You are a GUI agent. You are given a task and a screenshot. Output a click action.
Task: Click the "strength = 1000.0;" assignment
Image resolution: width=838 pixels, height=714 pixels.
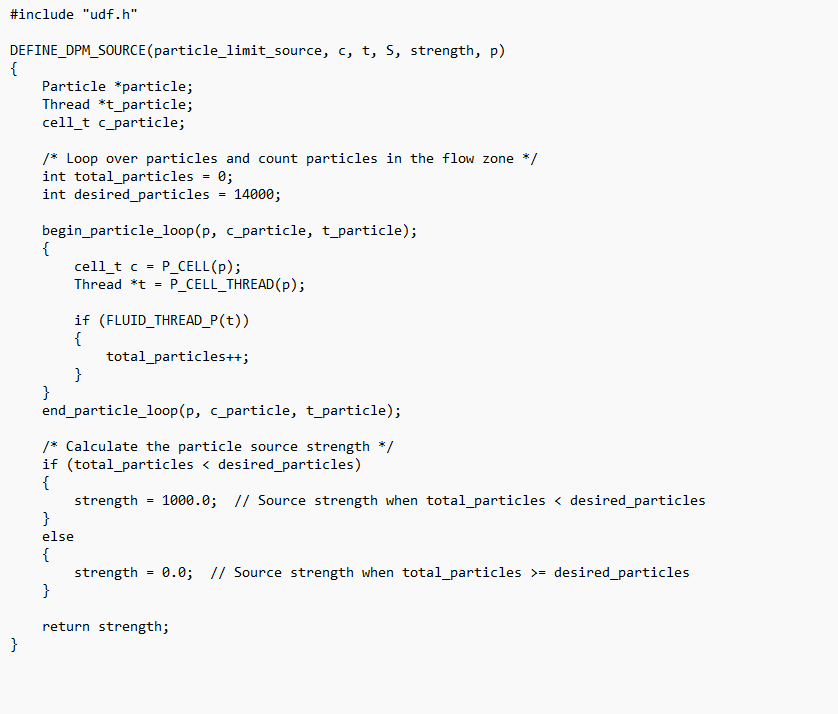click(x=145, y=500)
